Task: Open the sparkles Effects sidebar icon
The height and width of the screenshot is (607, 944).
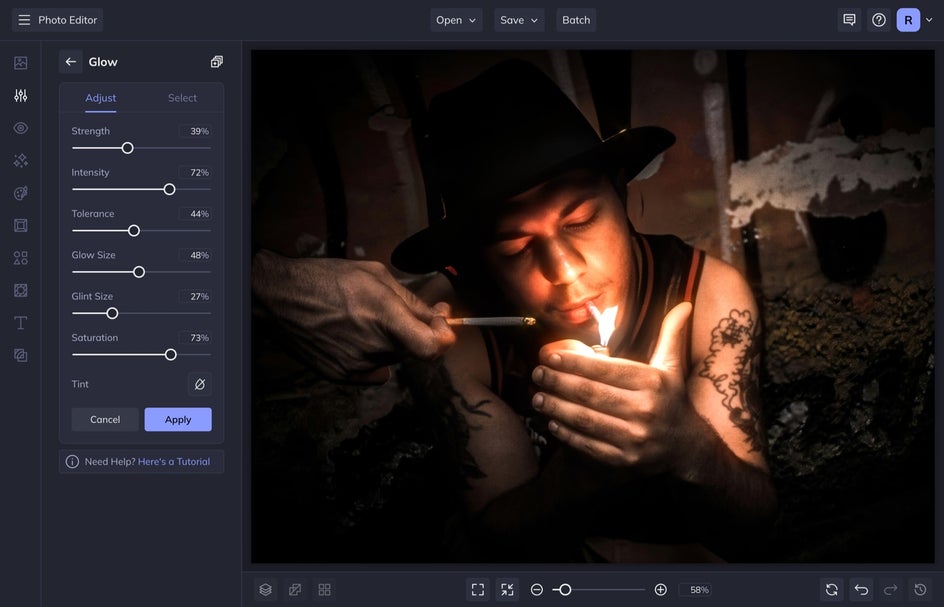Action: (x=20, y=160)
